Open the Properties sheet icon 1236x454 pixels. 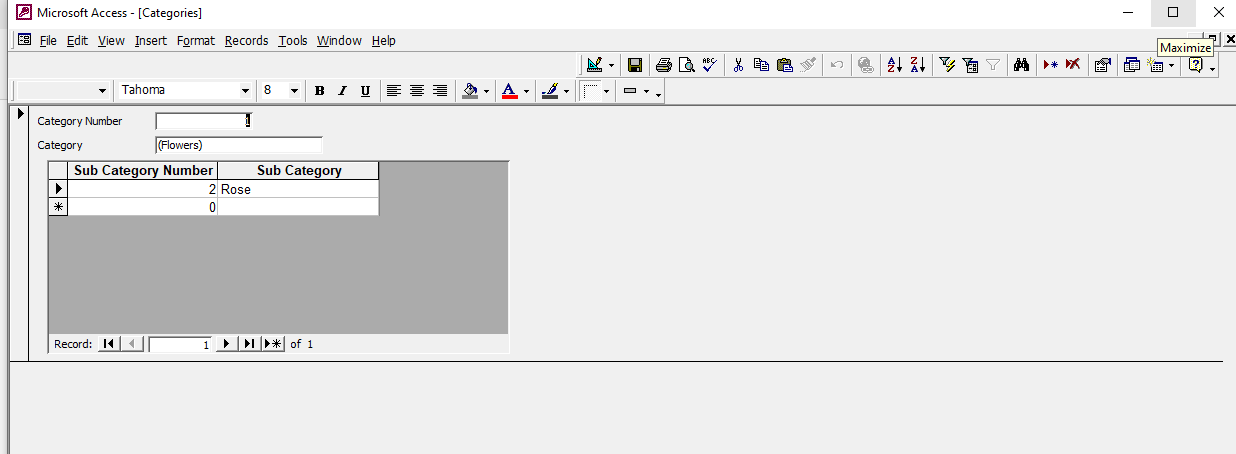[1102, 65]
